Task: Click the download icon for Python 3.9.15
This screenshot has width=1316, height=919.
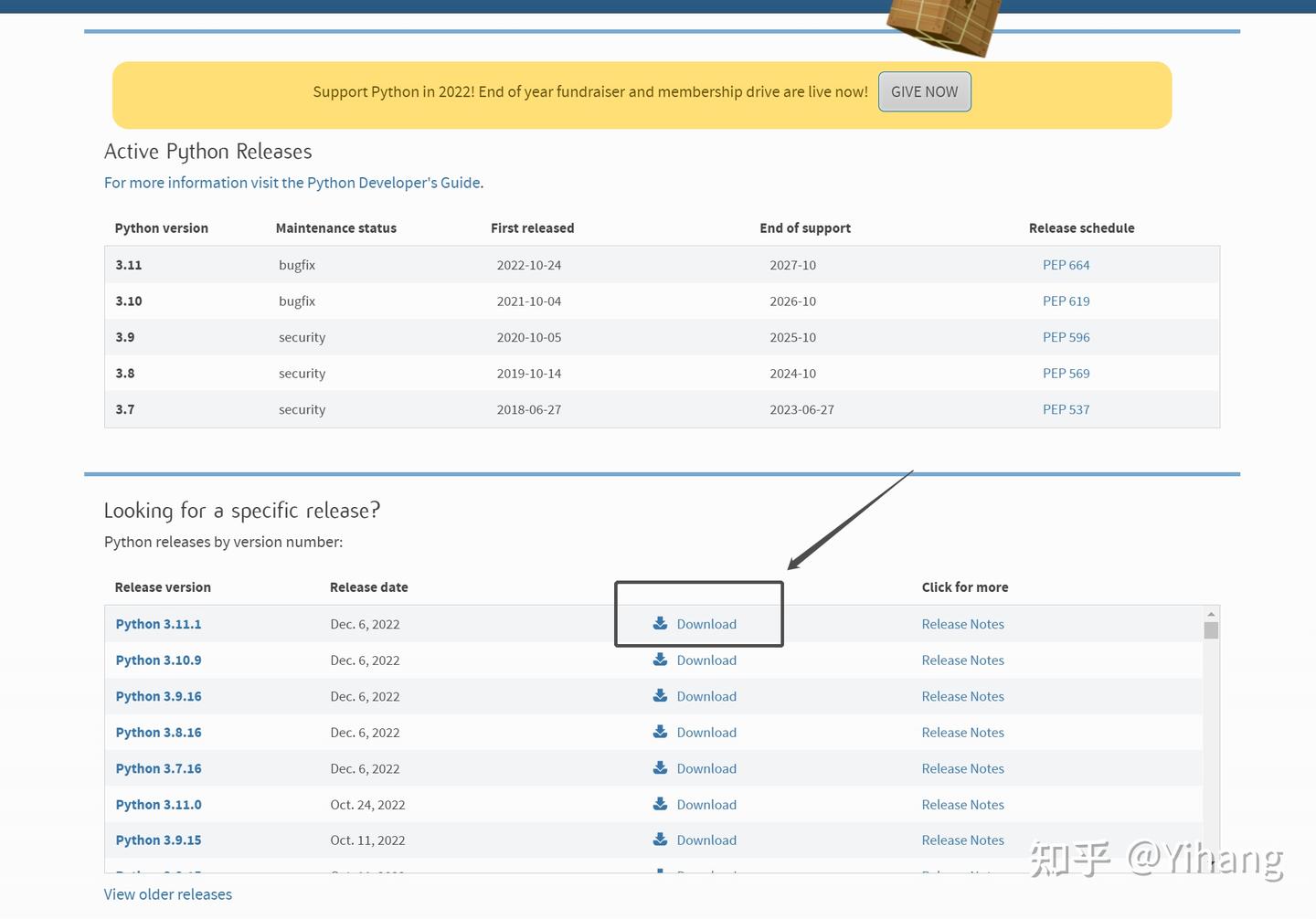Action: (x=660, y=840)
